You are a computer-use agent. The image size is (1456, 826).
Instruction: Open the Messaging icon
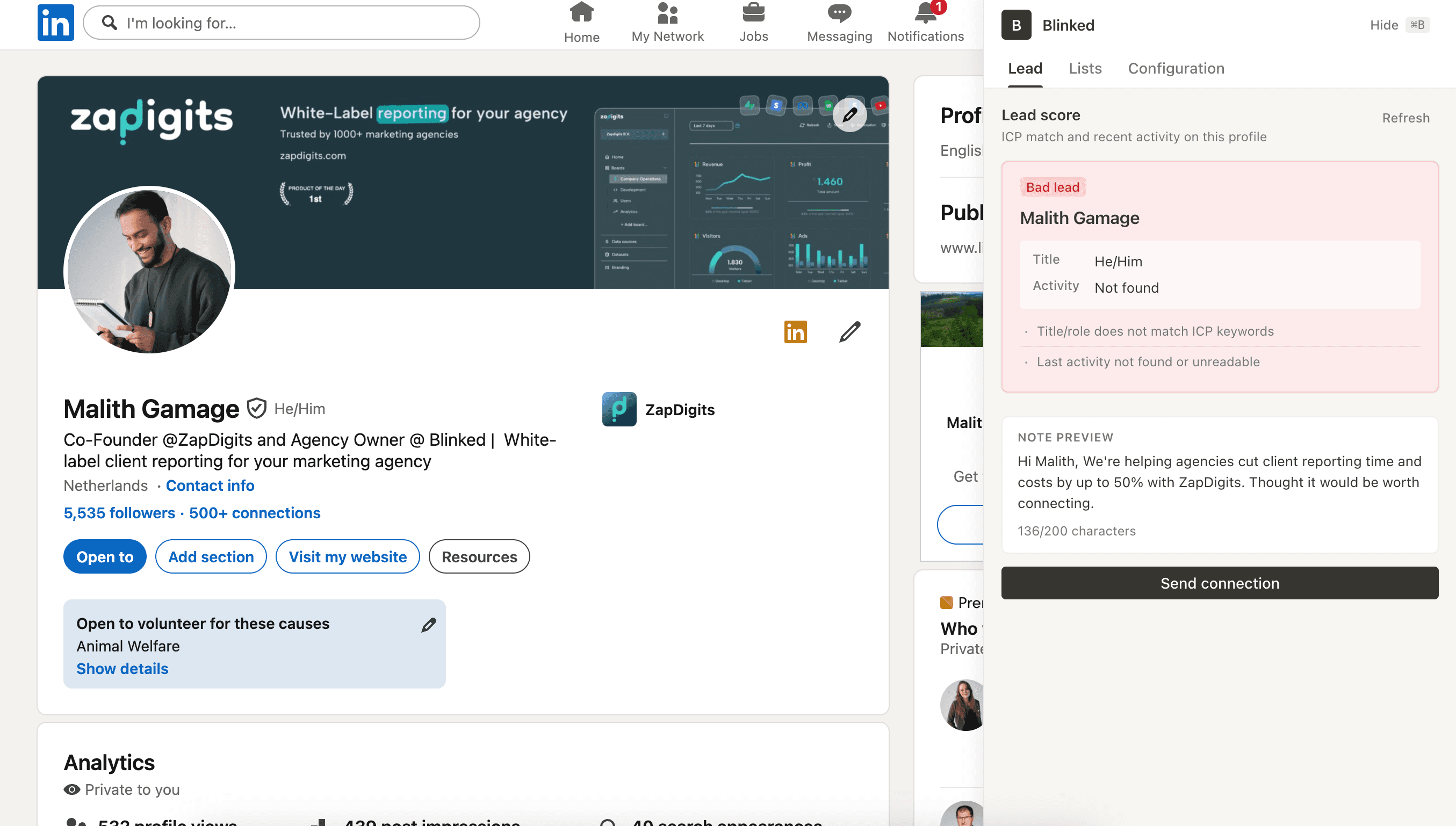coord(839,12)
